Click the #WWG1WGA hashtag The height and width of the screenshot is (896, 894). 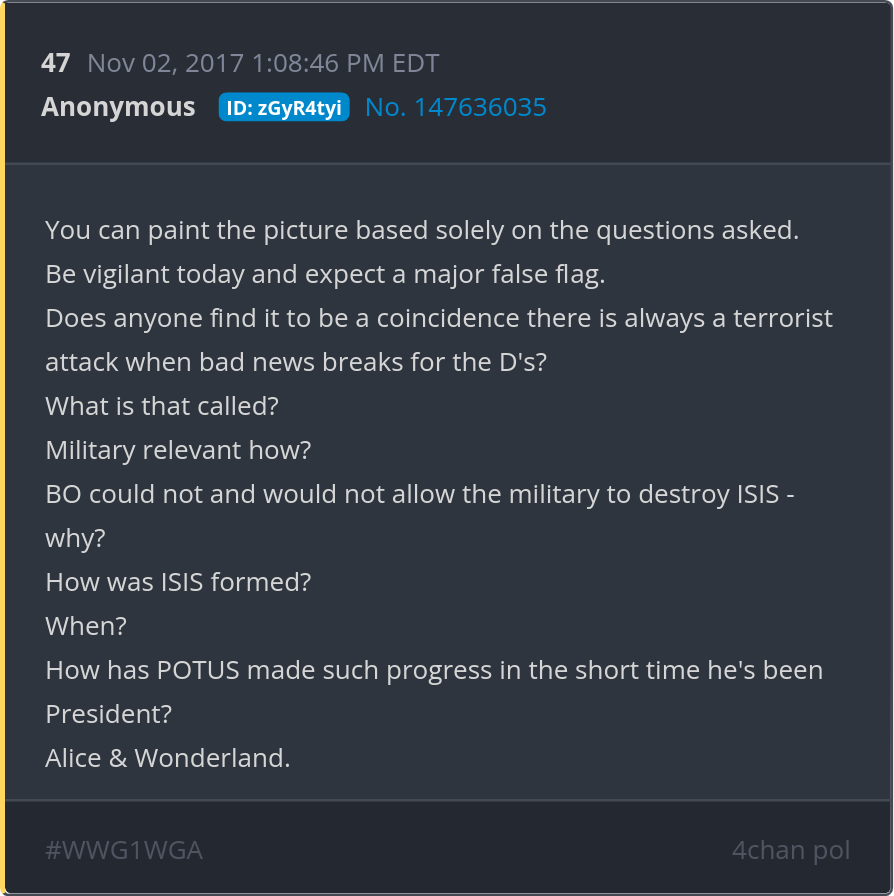124,851
